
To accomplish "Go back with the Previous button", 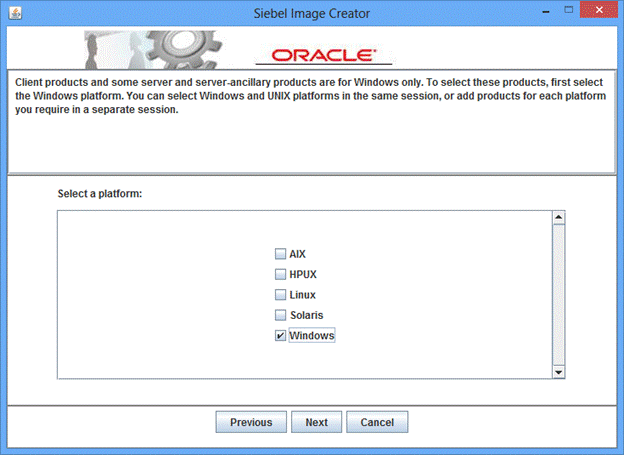I will tap(251, 422).
